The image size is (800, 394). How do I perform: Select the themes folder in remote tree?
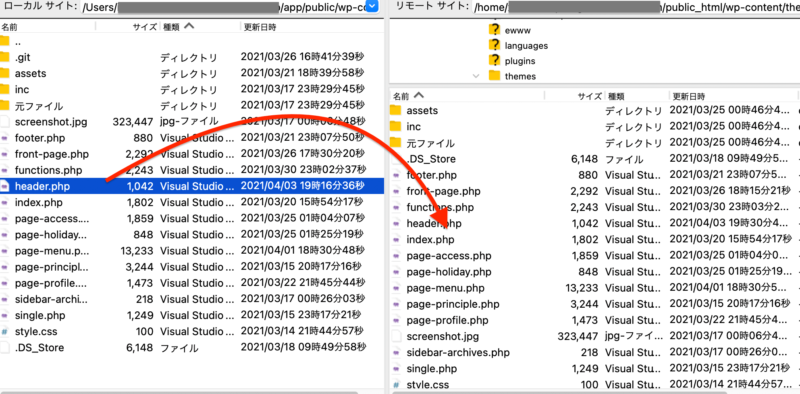click(520, 76)
